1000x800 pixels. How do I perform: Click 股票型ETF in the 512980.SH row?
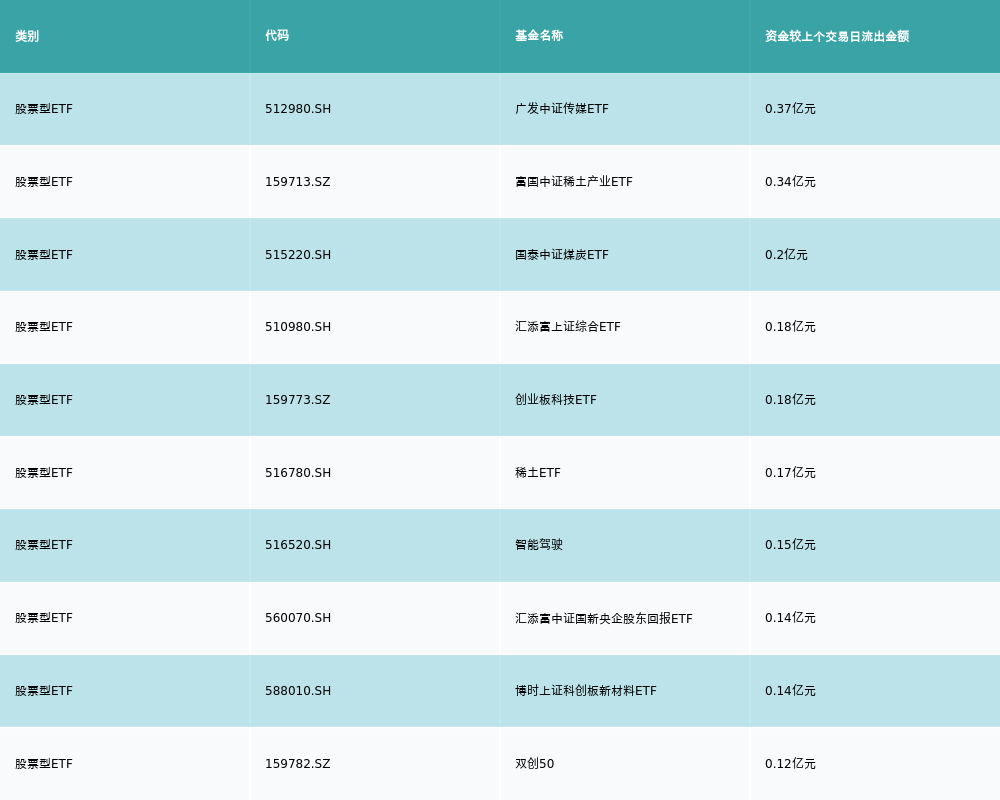[44, 109]
